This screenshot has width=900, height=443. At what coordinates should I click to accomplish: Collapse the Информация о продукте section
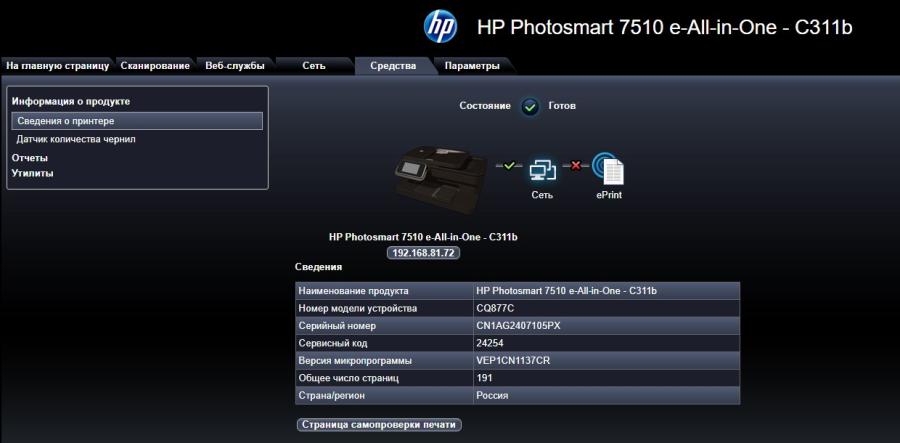point(71,102)
